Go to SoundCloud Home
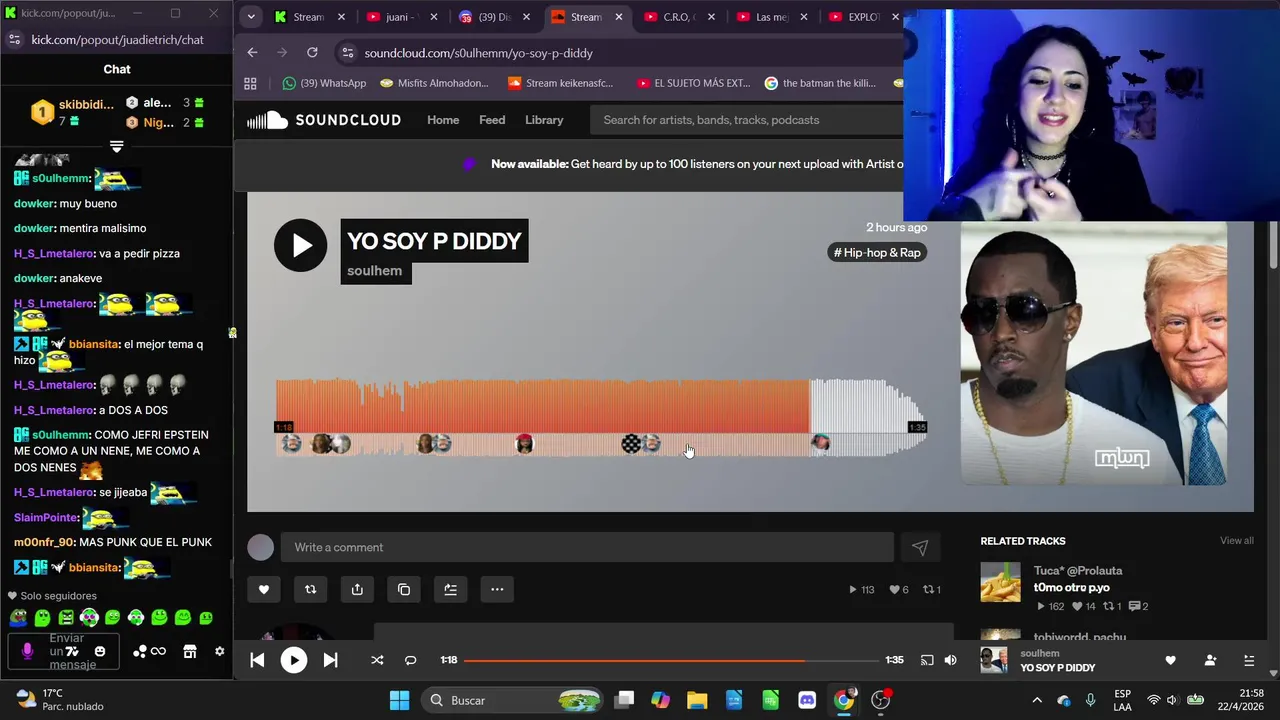1280x720 pixels. tap(443, 120)
